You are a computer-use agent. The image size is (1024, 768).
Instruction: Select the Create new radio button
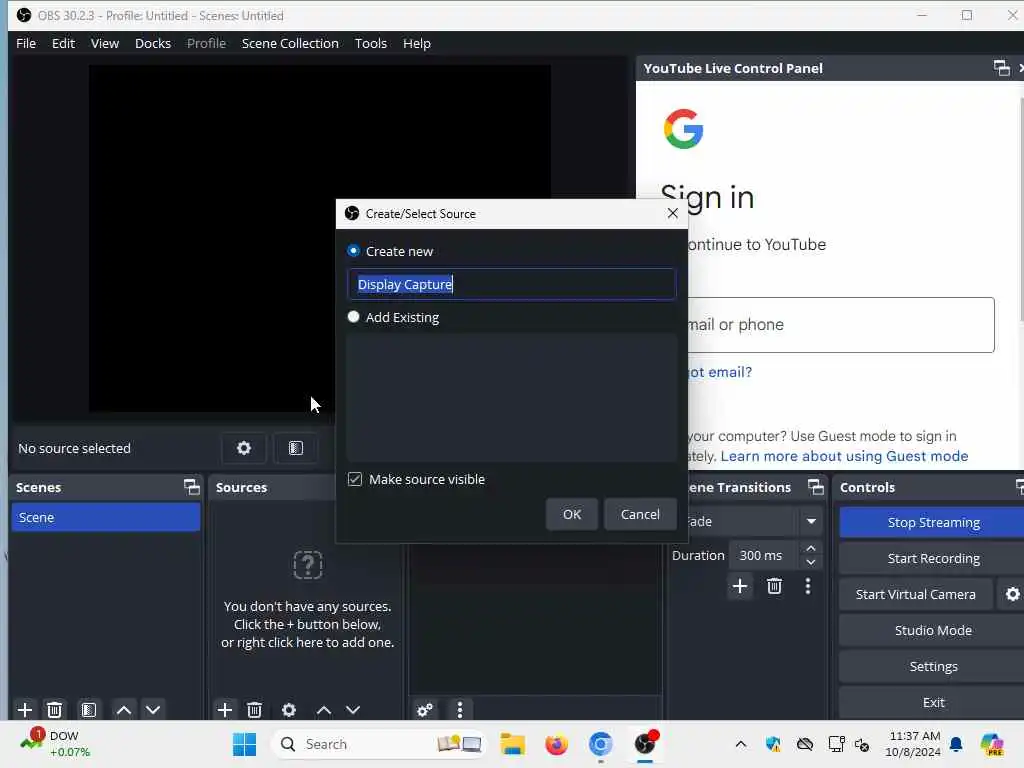pyautogui.click(x=353, y=251)
